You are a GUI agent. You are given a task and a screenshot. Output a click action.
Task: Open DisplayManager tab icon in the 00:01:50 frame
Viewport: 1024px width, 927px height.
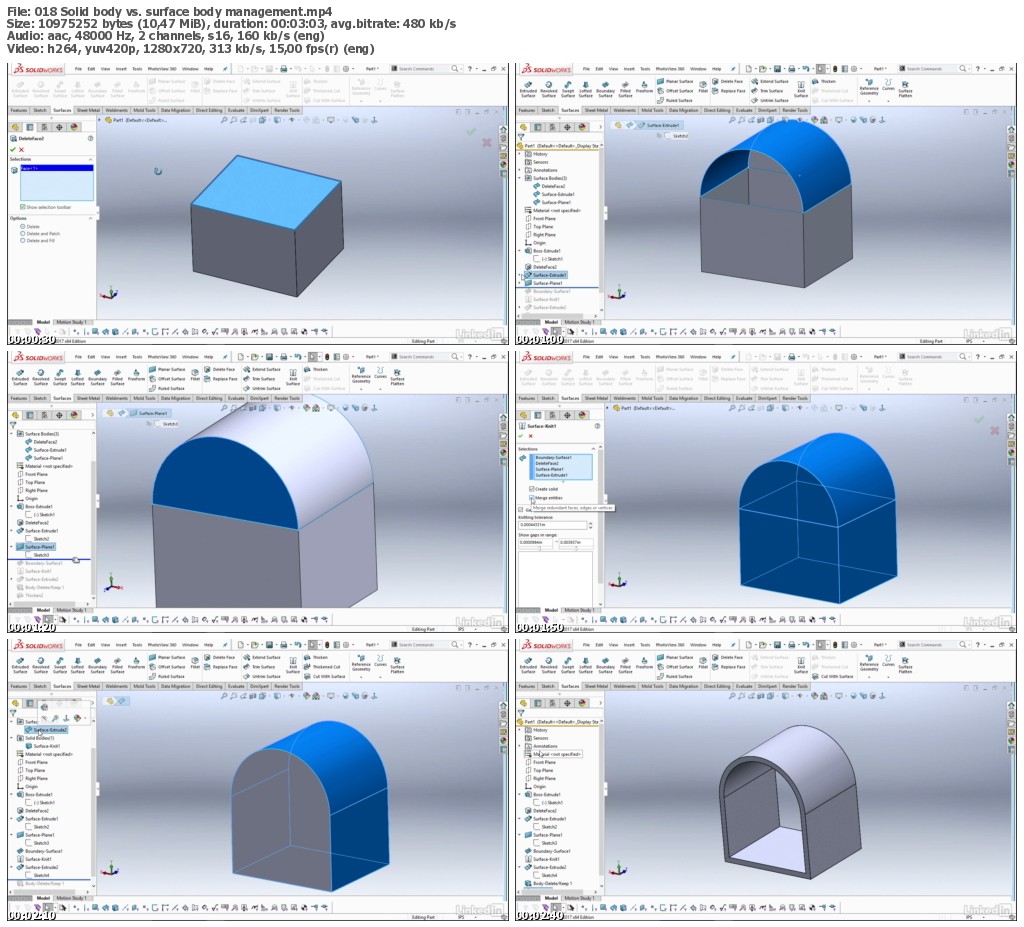582,415
